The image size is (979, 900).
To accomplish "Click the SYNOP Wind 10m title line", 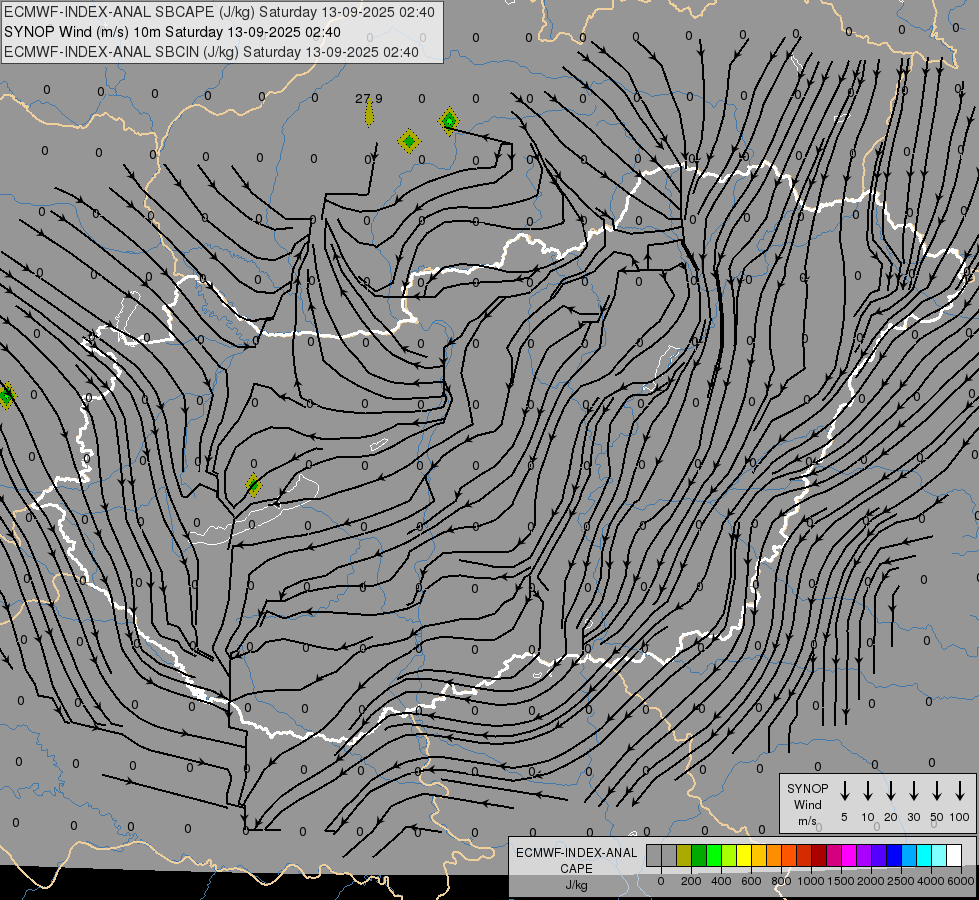I will point(172,32).
